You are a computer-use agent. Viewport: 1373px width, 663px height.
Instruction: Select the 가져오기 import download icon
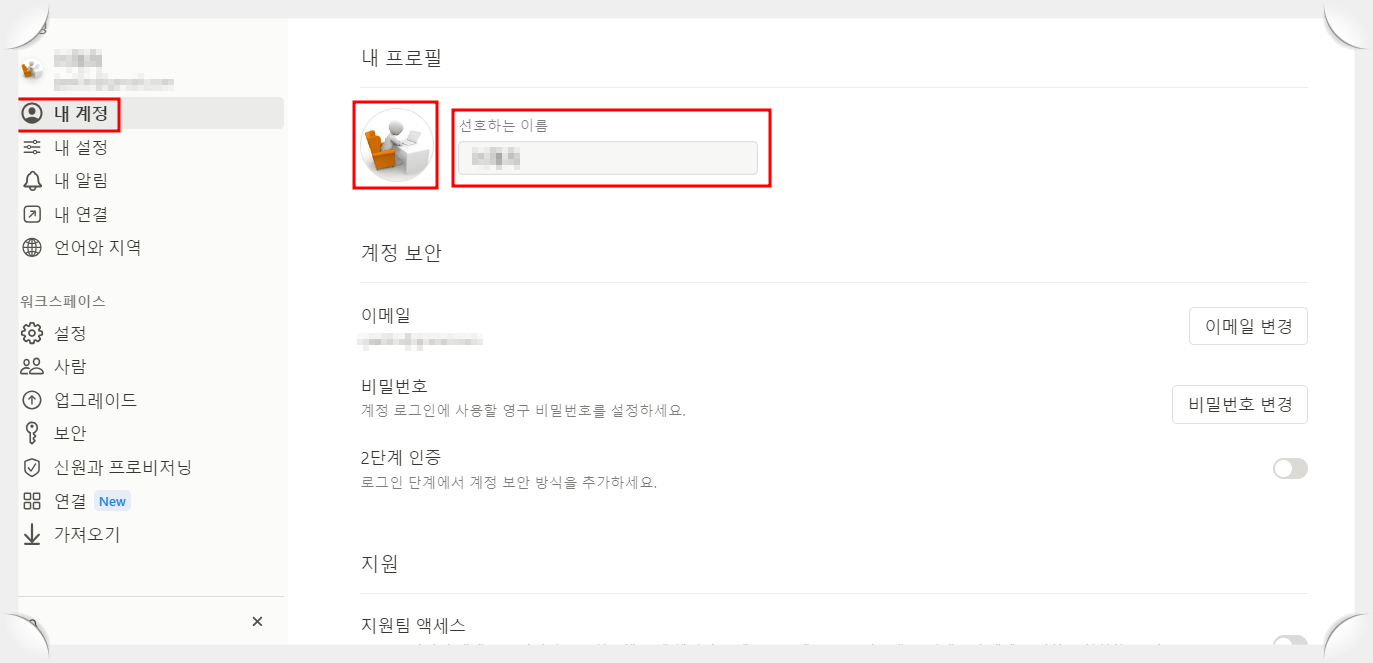click(x=34, y=534)
